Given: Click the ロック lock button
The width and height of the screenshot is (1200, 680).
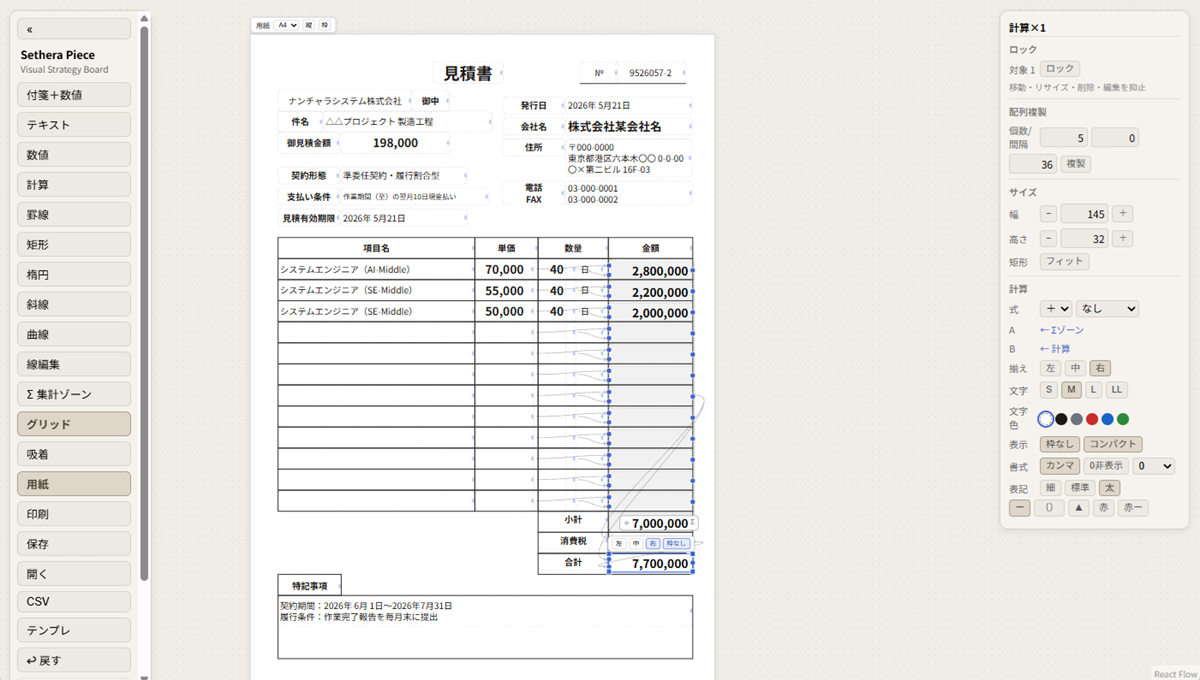Looking at the screenshot, I should pyautogui.click(x=1060, y=69).
